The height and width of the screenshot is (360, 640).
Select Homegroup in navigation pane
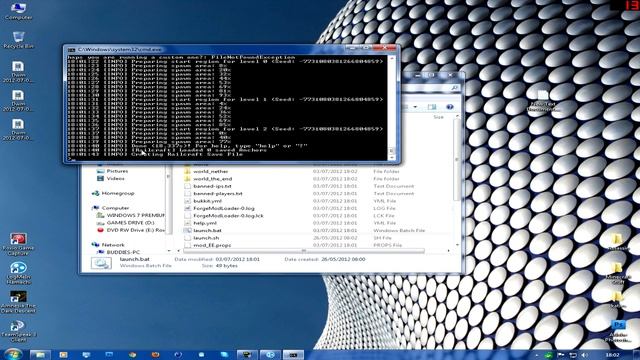coord(118,193)
